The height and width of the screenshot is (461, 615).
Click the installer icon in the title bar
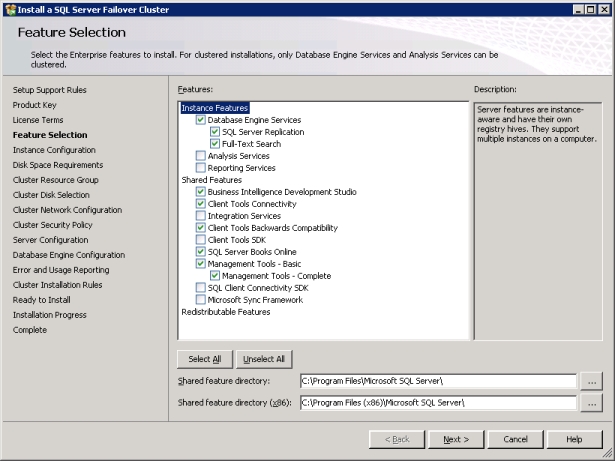[x=9, y=9]
